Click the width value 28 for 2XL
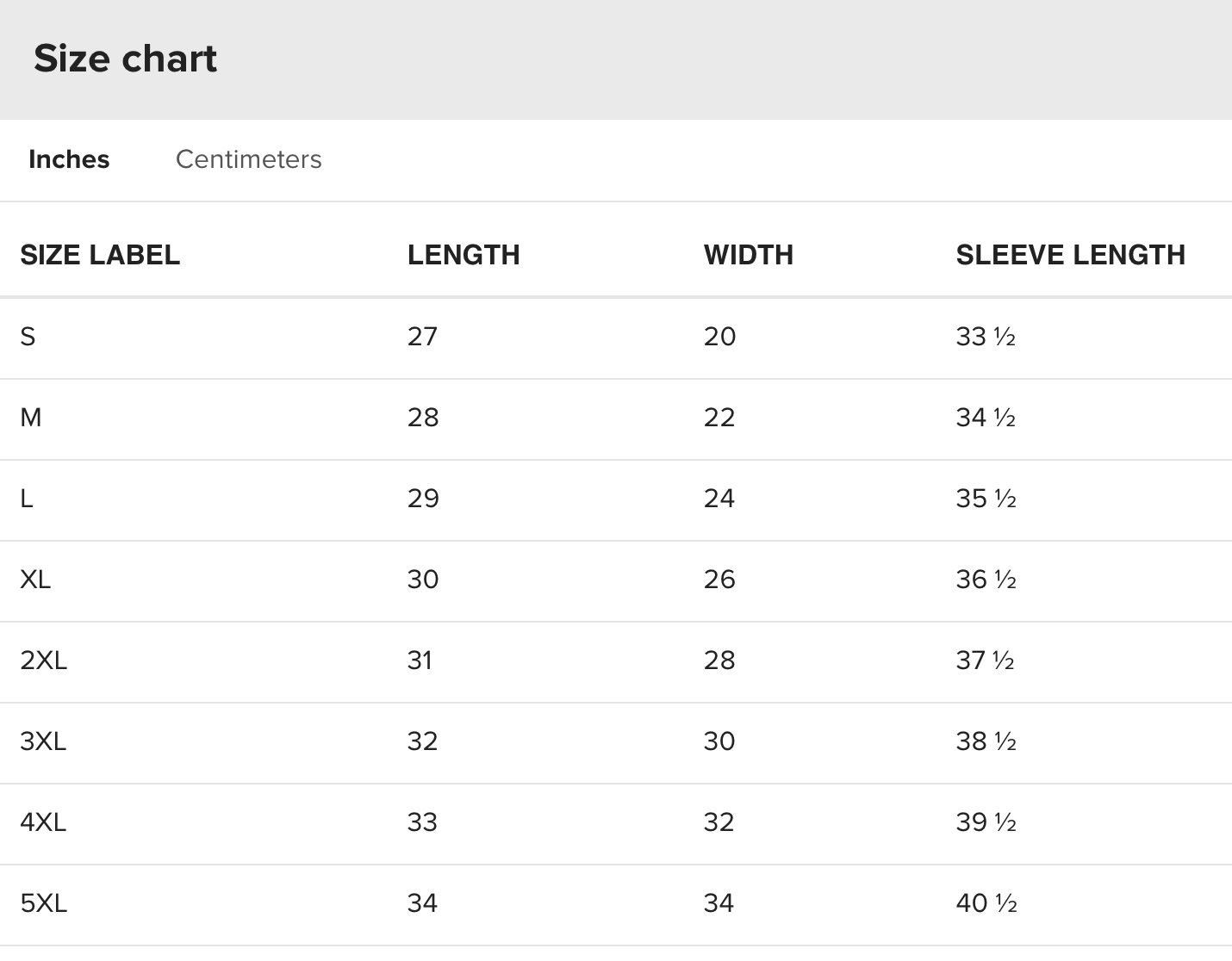Screen dimensions: 1232x961 (719, 660)
